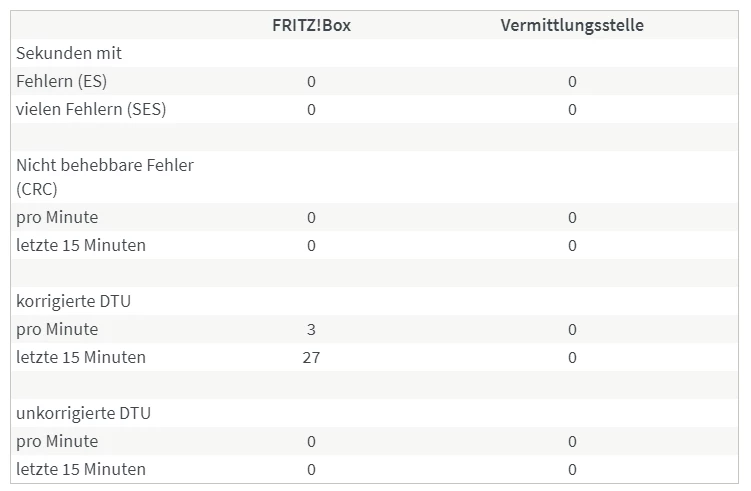Screen dimensions: 751x491
Task: Click 'letzte 15 Minuten' label under CRC section
Action: pos(81,245)
